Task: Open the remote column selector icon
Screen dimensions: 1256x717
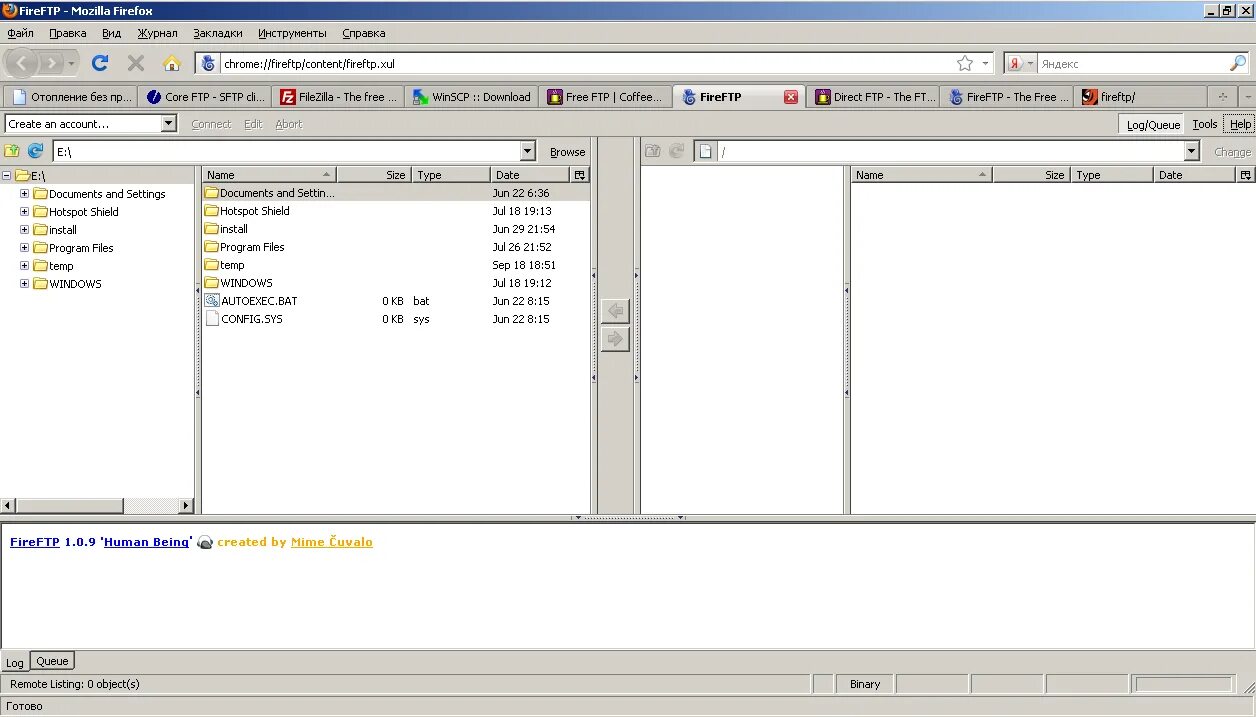Action: 1246,174
